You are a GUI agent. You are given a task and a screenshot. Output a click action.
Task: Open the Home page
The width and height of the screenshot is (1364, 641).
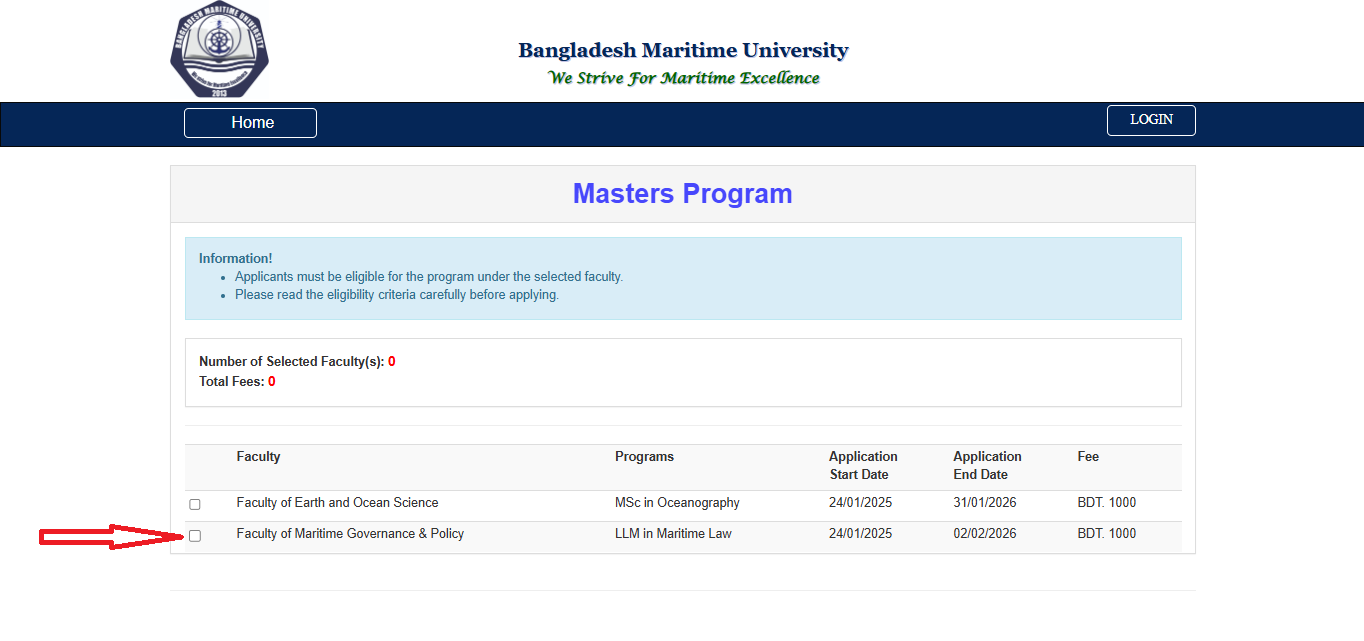click(x=250, y=123)
